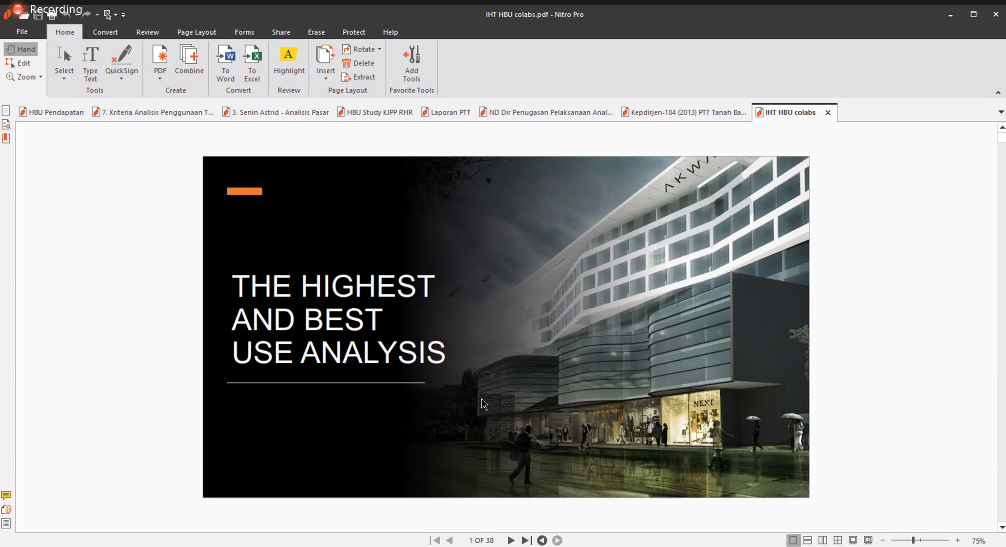Toggle the Hand tool
Viewport: 1006px width, 547px height.
[x=20, y=49]
